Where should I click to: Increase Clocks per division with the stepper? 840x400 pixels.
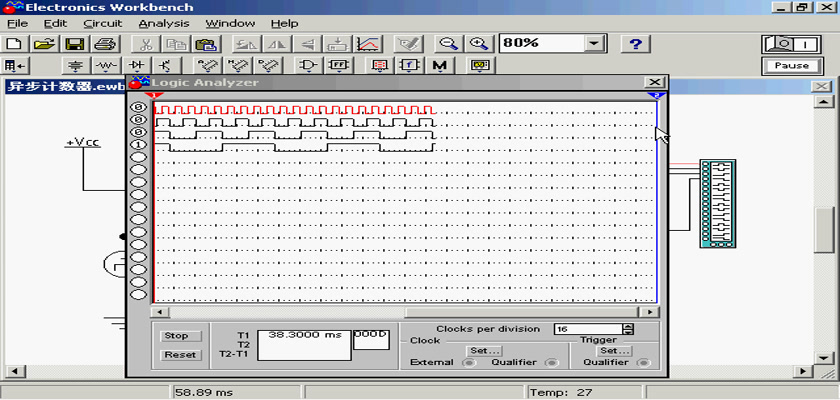tap(628, 326)
